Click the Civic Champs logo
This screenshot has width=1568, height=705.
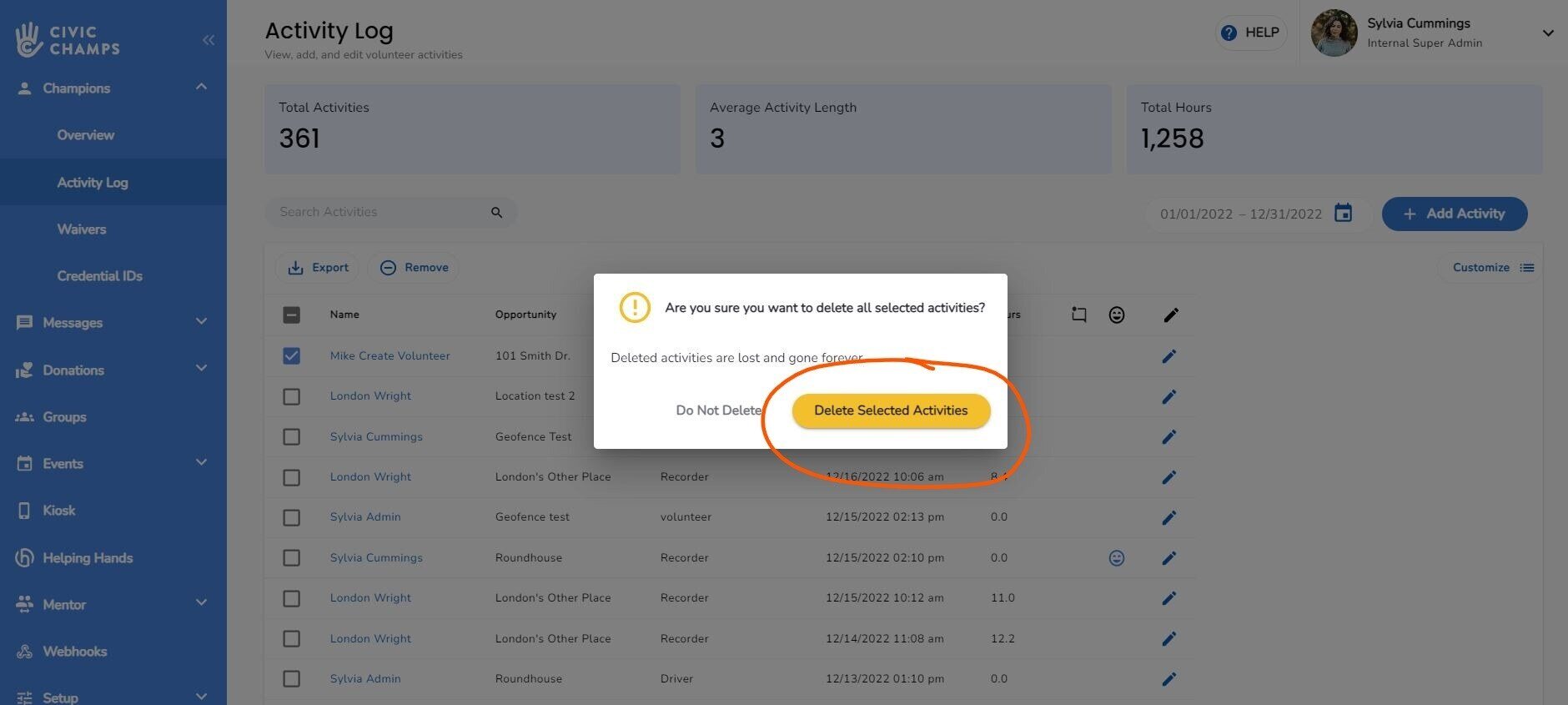click(x=68, y=40)
